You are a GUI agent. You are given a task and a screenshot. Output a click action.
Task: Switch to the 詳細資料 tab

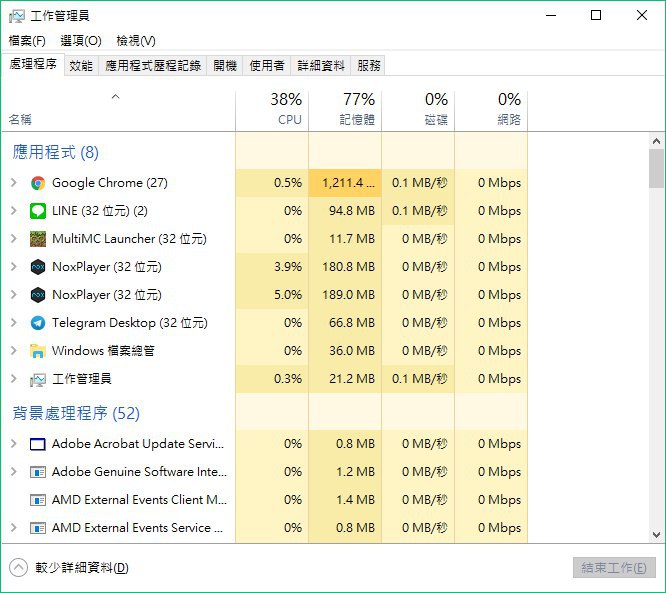[321, 65]
